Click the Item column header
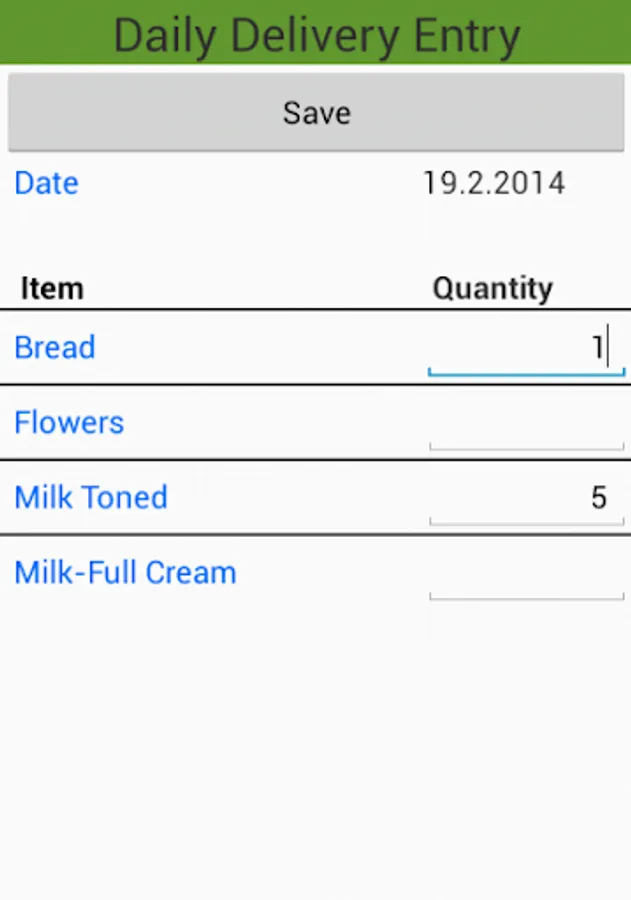 tap(52, 289)
